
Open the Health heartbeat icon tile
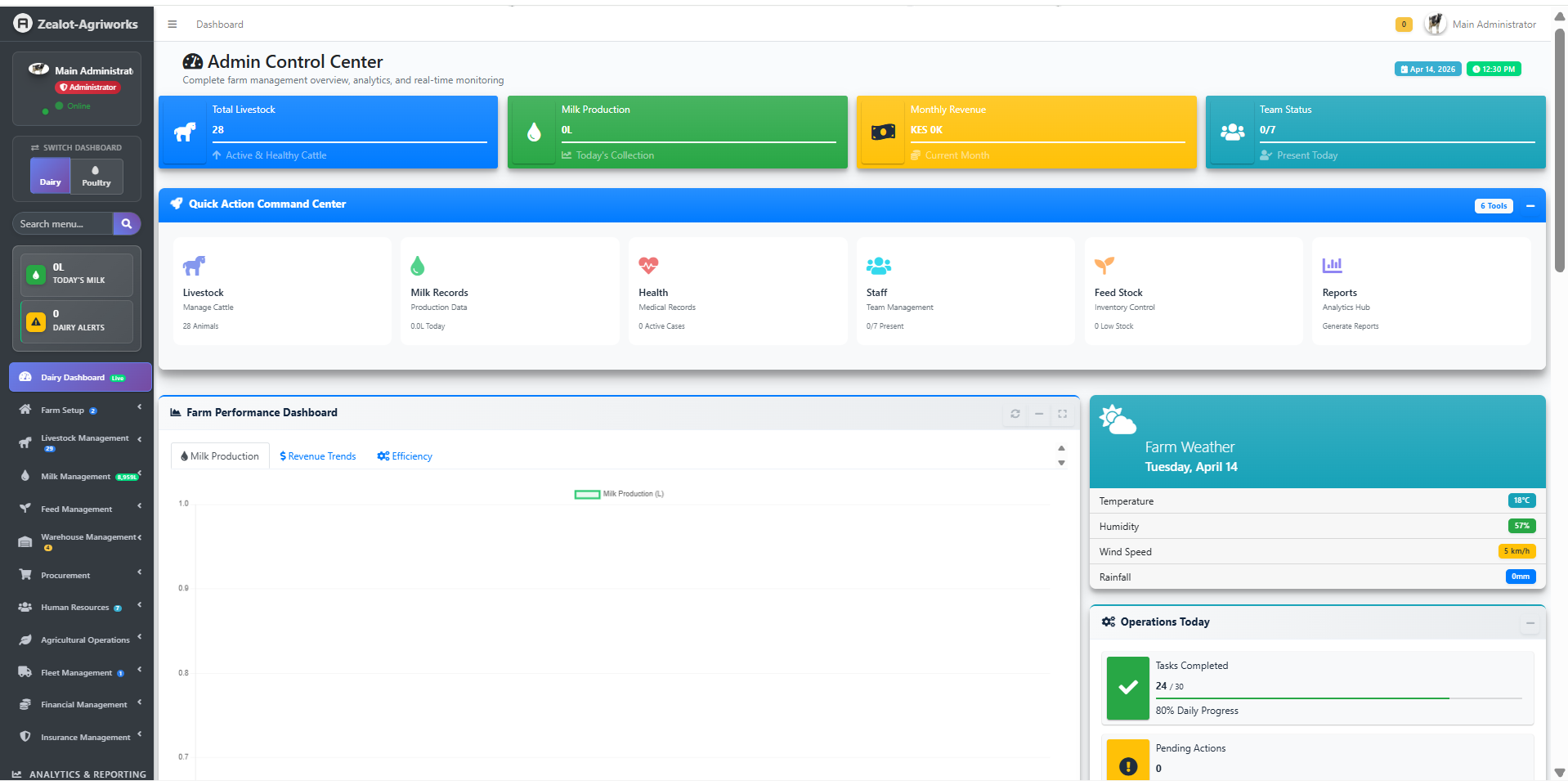click(648, 266)
